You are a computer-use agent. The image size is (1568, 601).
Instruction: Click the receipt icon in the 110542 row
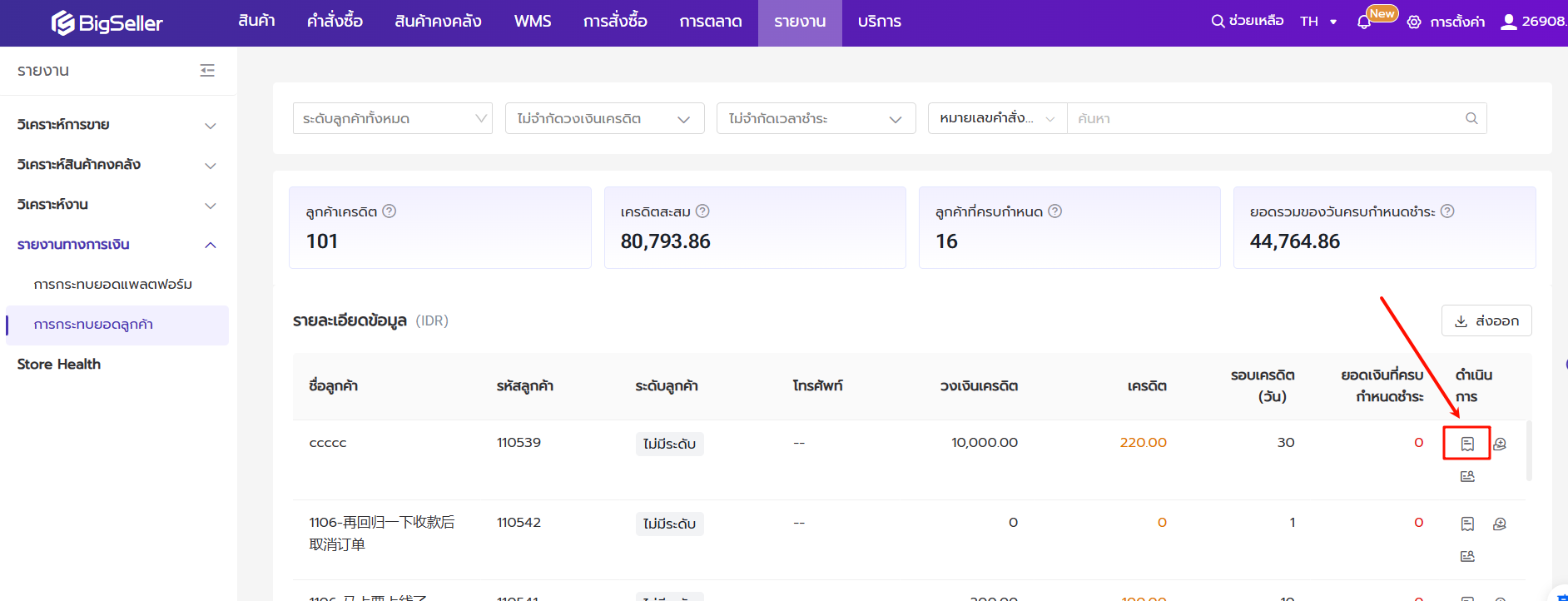pos(1467,524)
